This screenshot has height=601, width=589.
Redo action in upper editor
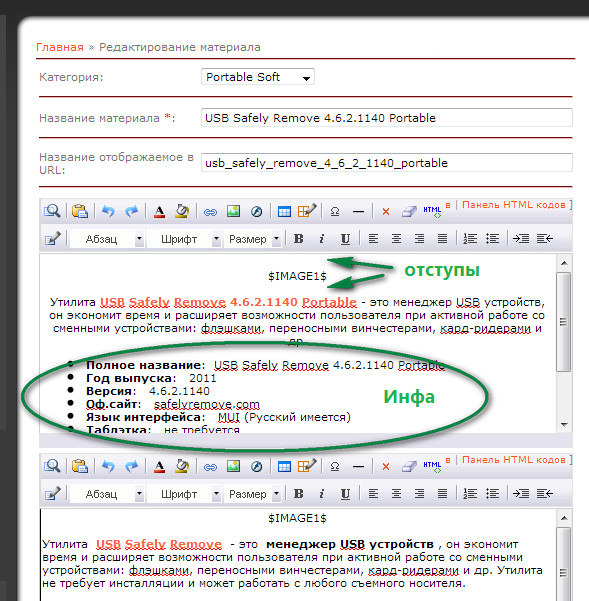click(x=131, y=211)
